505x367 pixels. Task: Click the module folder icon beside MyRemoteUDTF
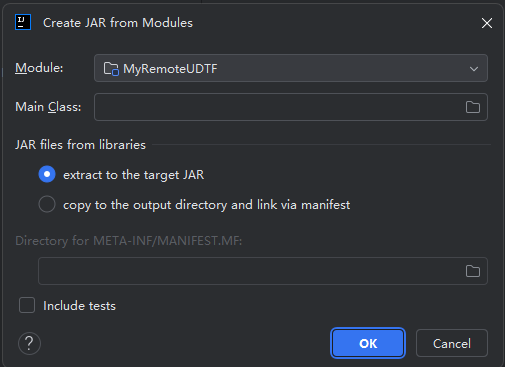coord(111,69)
